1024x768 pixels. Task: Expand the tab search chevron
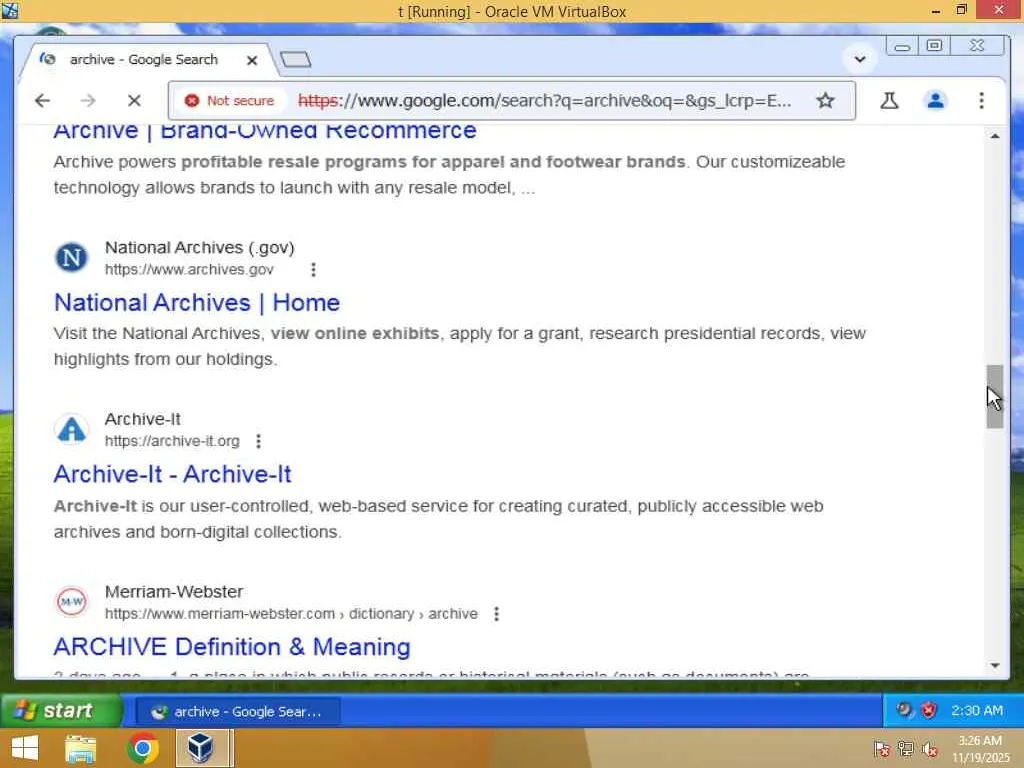click(859, 59)
